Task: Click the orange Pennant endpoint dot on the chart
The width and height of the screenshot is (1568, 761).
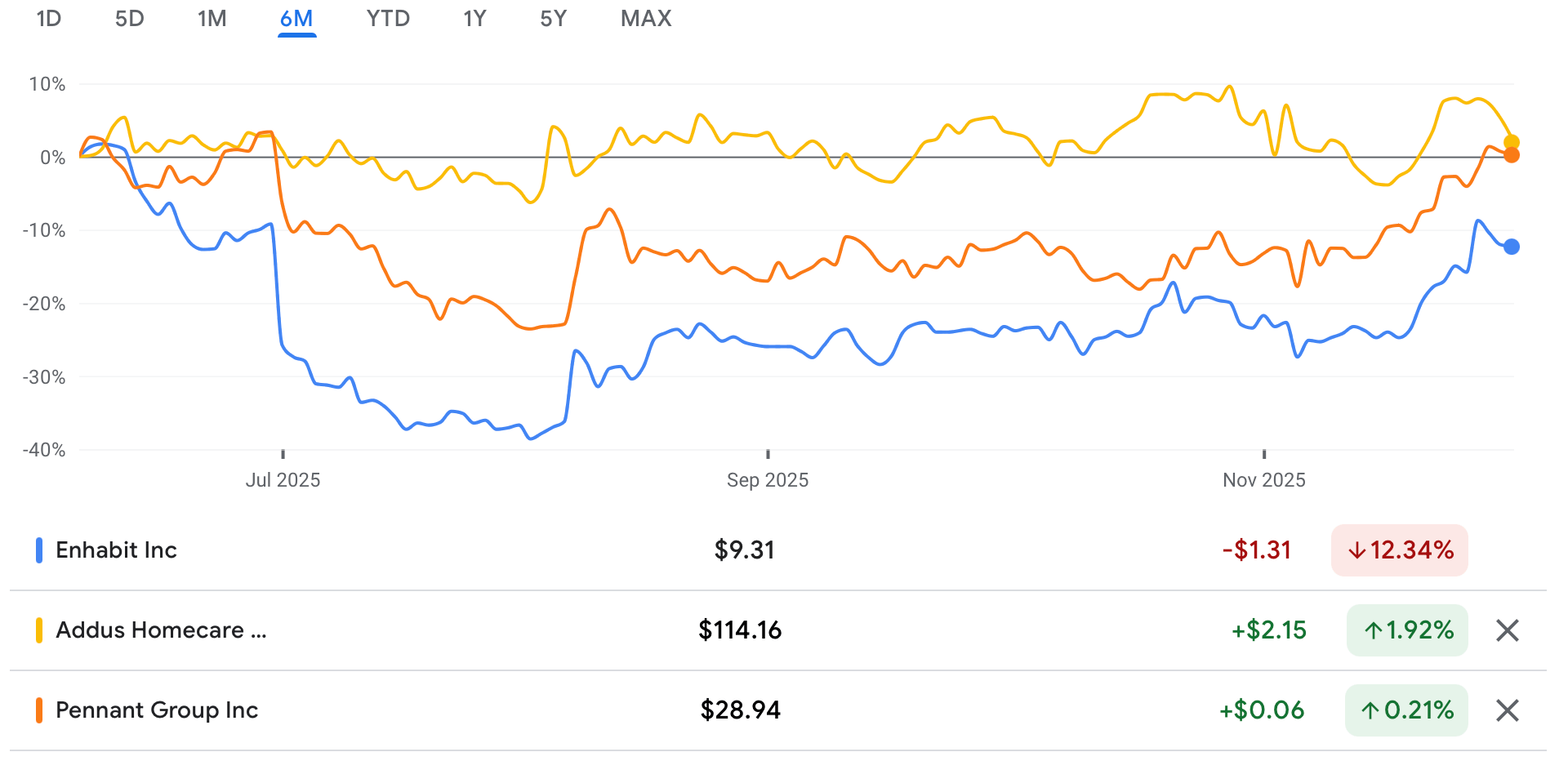Action: click(x=1511, y=155)
